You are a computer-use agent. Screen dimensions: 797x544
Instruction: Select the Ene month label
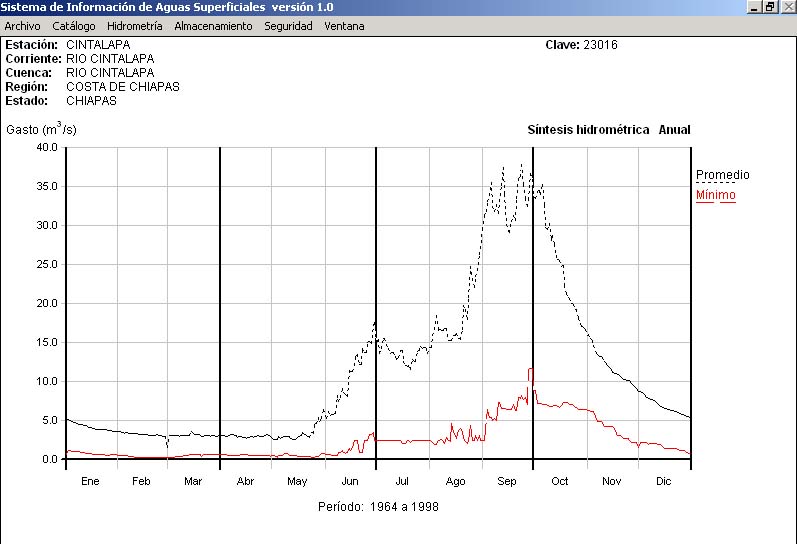(90, 481)
